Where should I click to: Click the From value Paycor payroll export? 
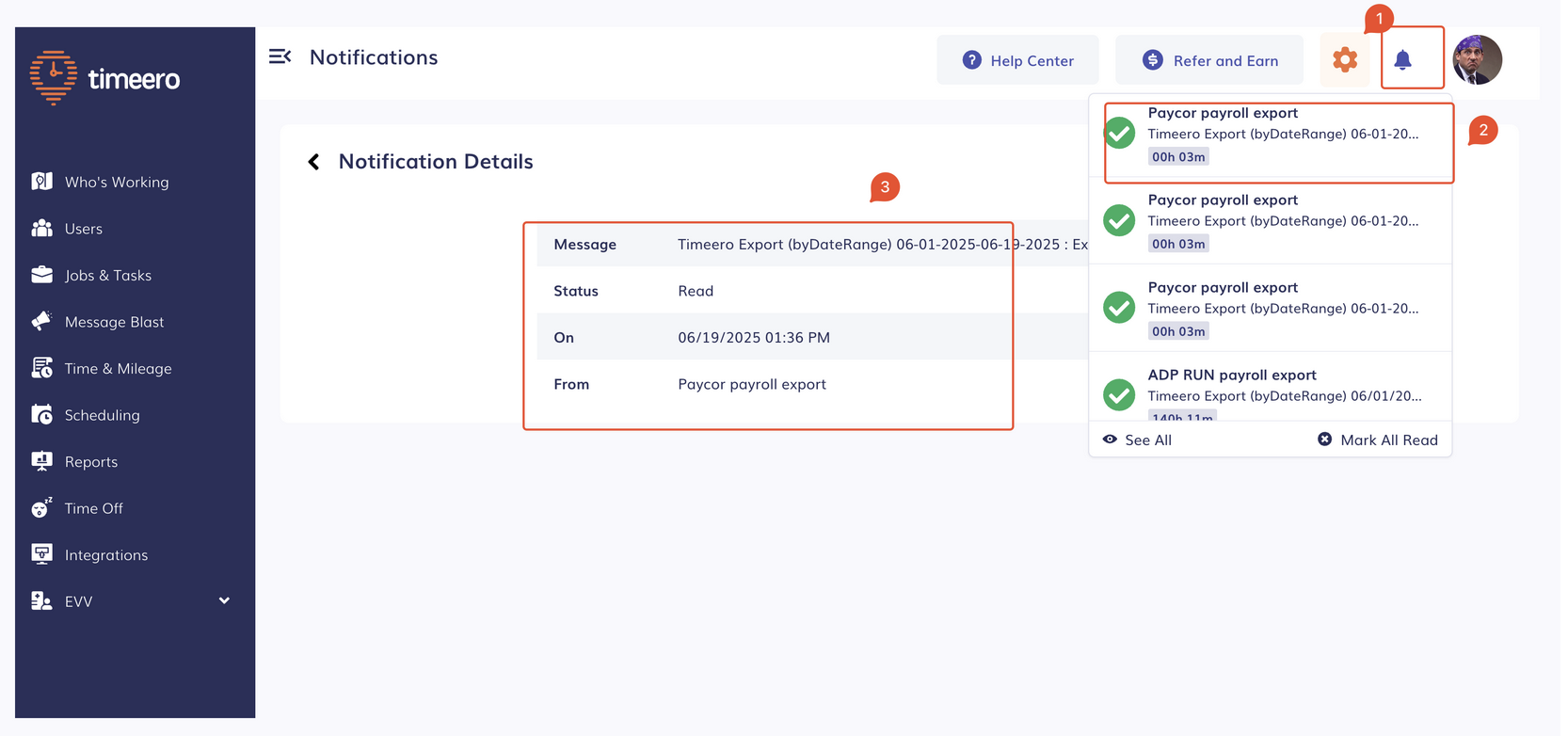tap(752, 384)
